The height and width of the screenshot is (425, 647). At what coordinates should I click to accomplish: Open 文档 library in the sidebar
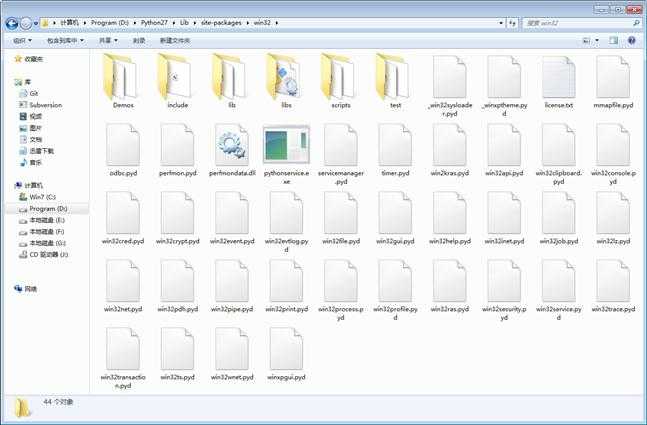35,140
